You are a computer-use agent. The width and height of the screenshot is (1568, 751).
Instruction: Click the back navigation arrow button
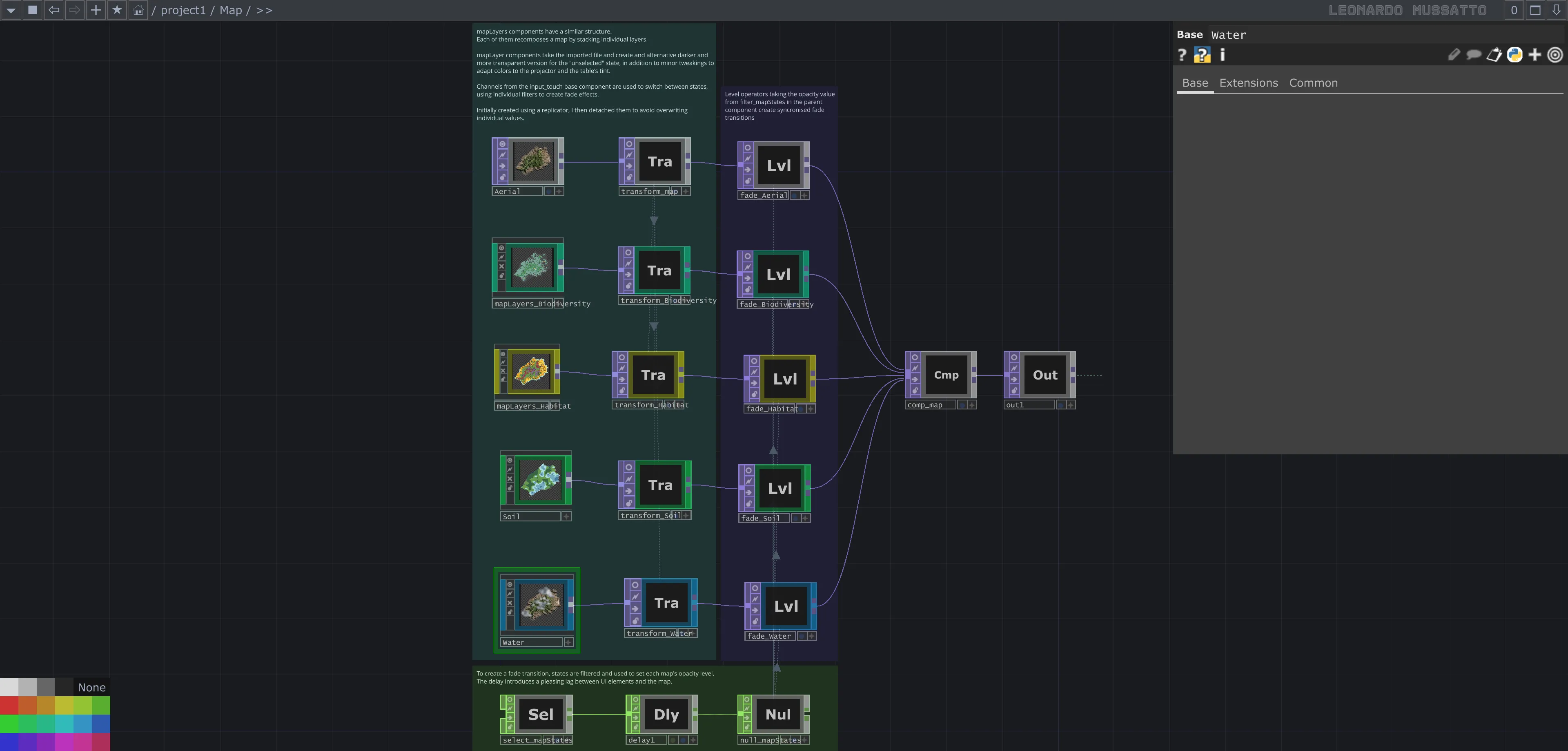[53, 10]
